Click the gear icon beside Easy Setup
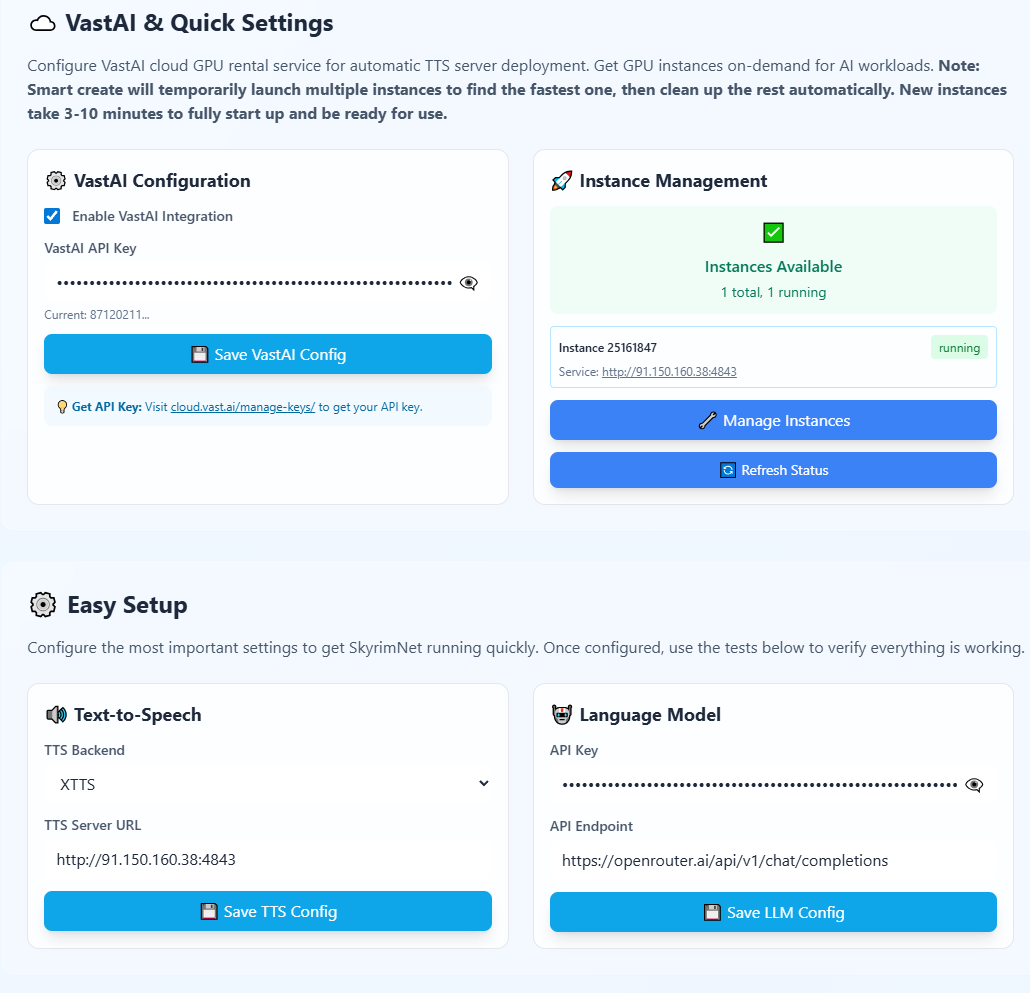 coord(43,605)
